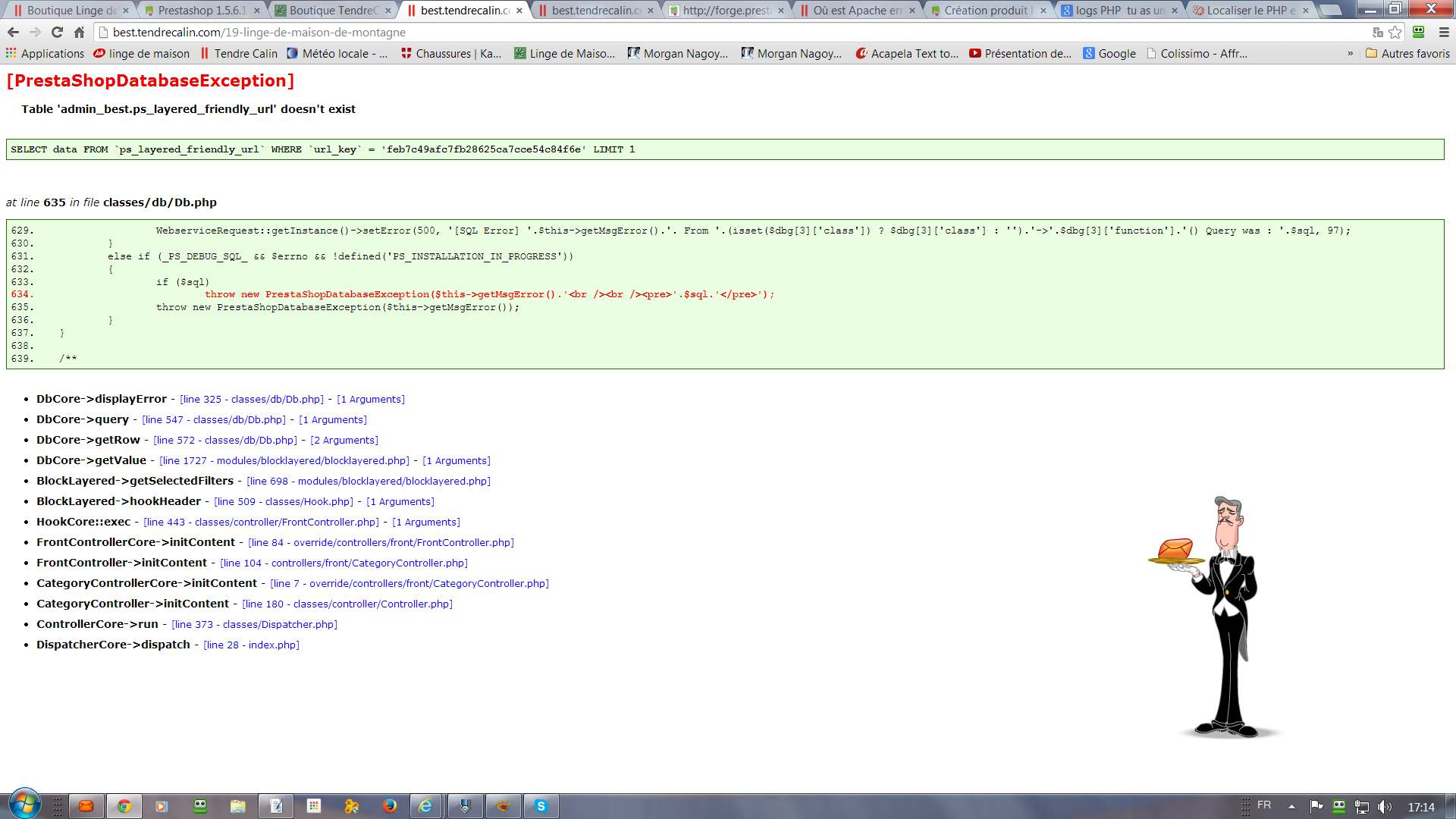The height and width of the screenshot is (819, 1456).
Task: Bookmark this page with the star icon
Action: click(1395, 33)
